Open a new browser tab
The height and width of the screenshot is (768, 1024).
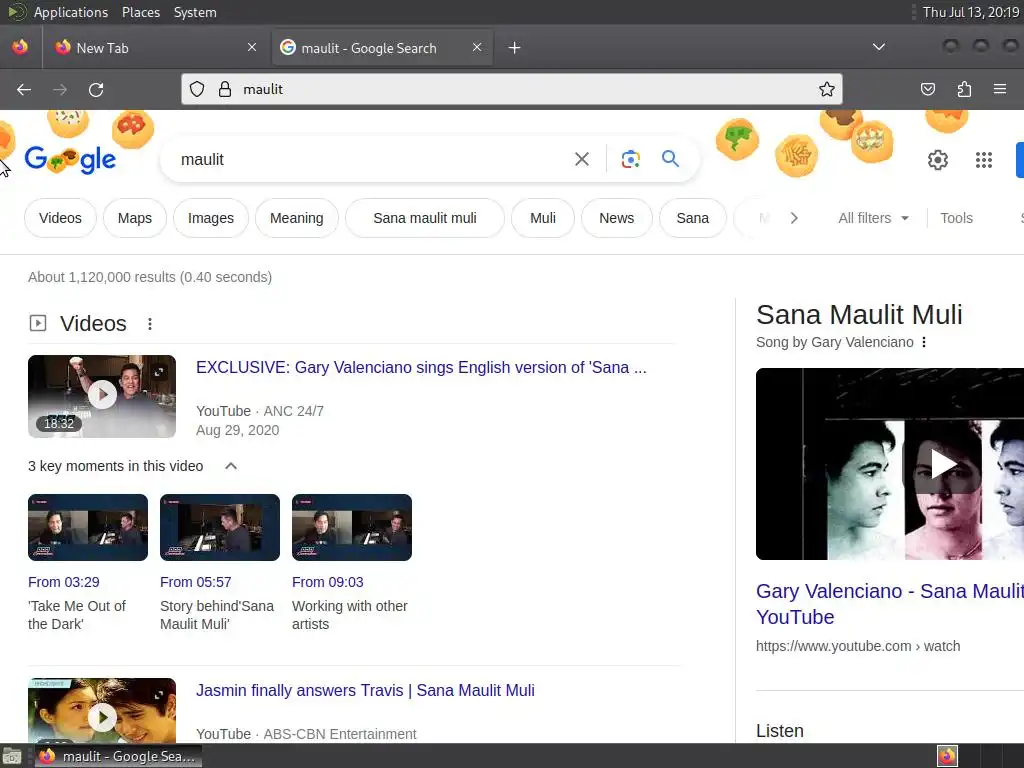point(515,48)
